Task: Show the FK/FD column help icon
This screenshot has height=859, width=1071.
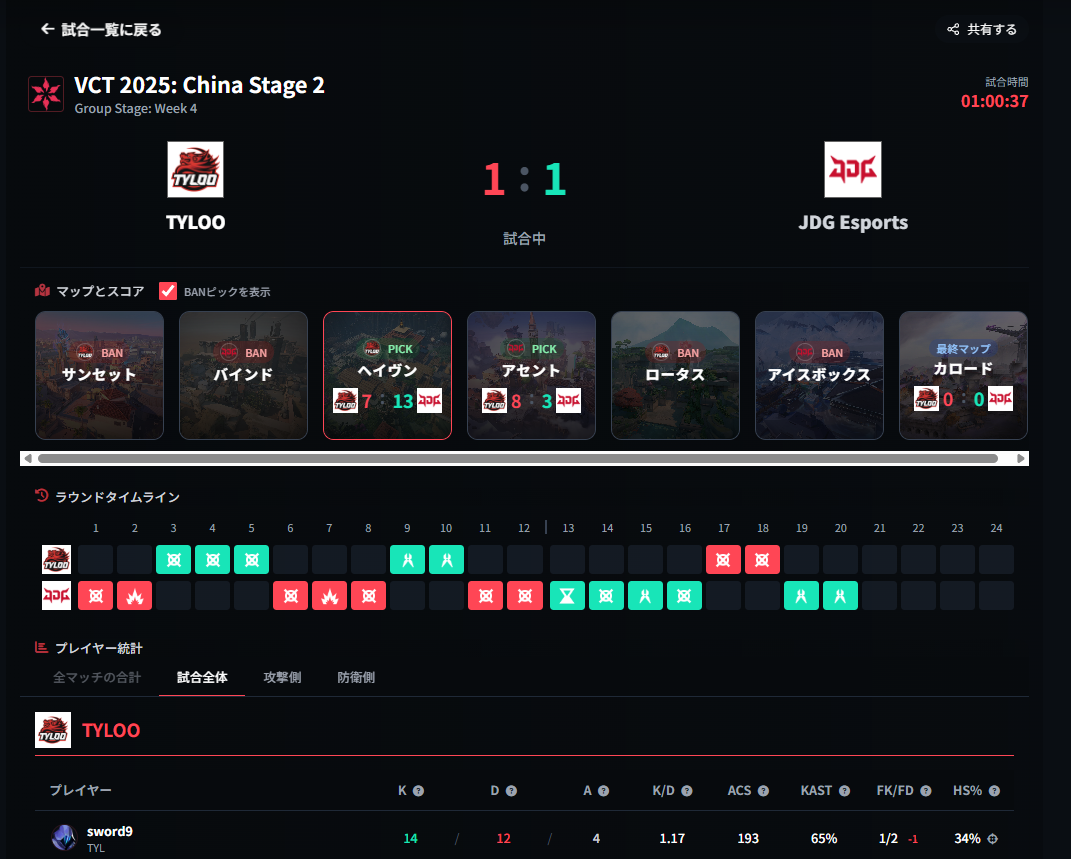Action: pyautogui.click(x=926, y=791)
